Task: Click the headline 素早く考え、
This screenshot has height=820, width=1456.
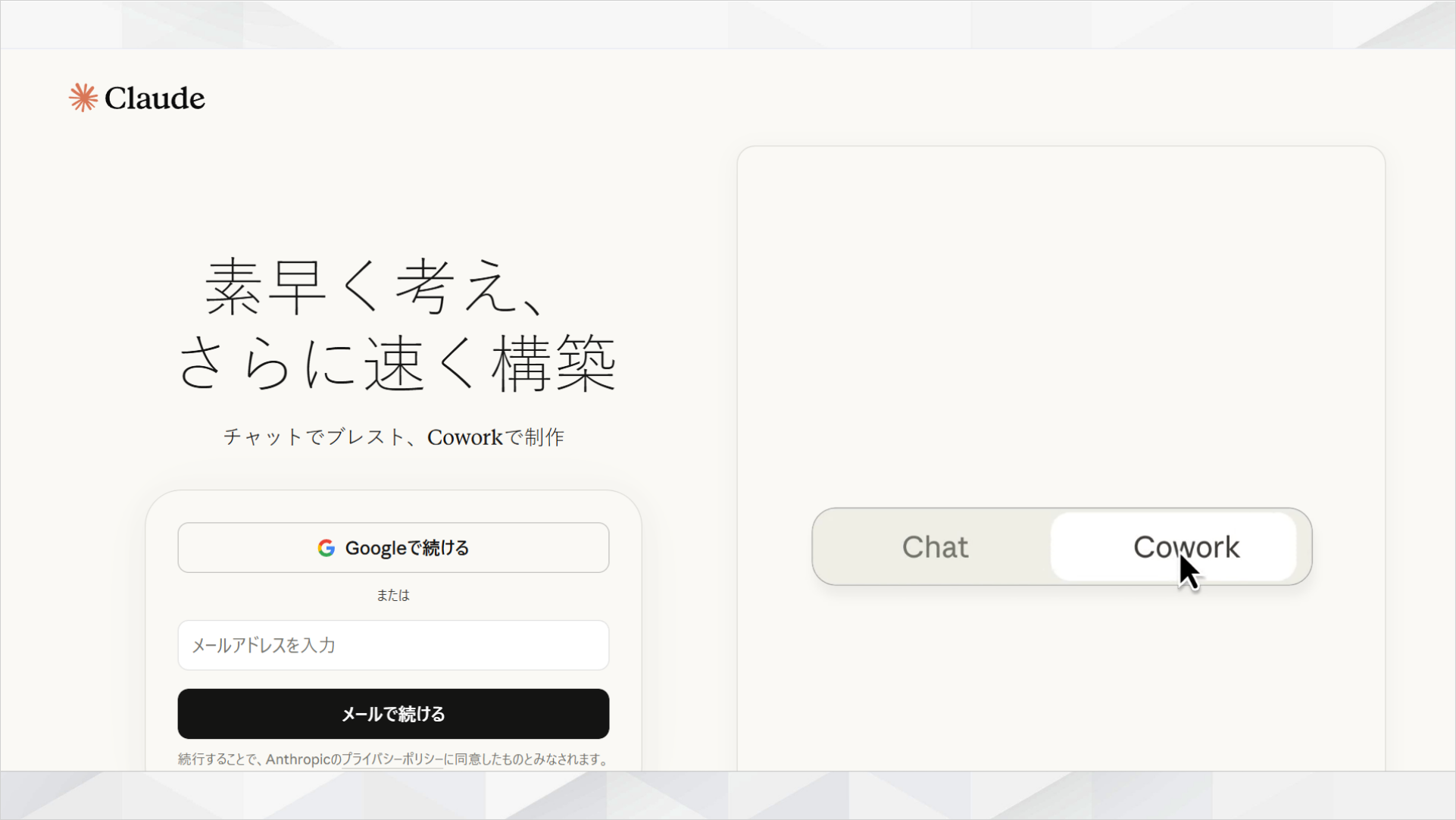Action: tap(376, 286)
